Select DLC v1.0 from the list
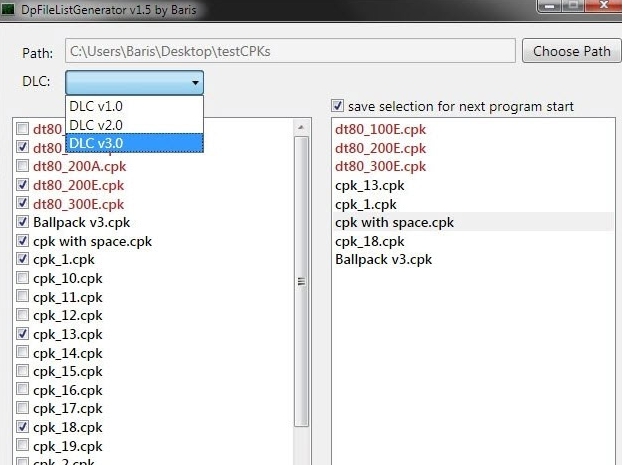The height and width of the screenshot is (465, 623). [134, 106]
